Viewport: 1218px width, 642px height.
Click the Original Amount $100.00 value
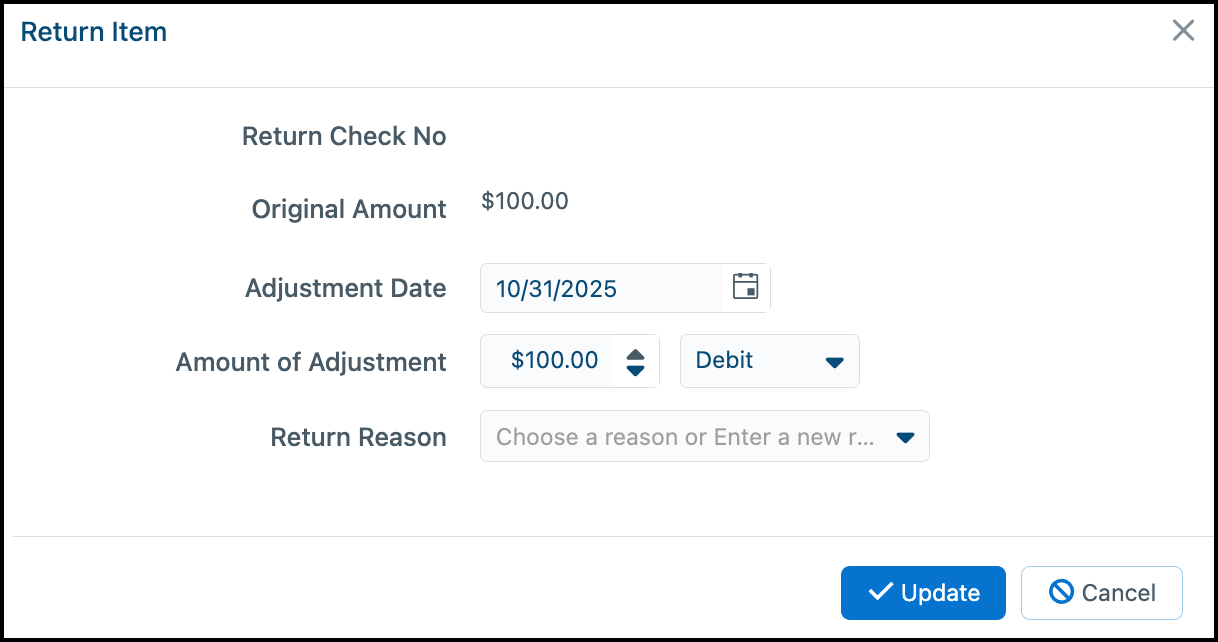click(525, 202)
